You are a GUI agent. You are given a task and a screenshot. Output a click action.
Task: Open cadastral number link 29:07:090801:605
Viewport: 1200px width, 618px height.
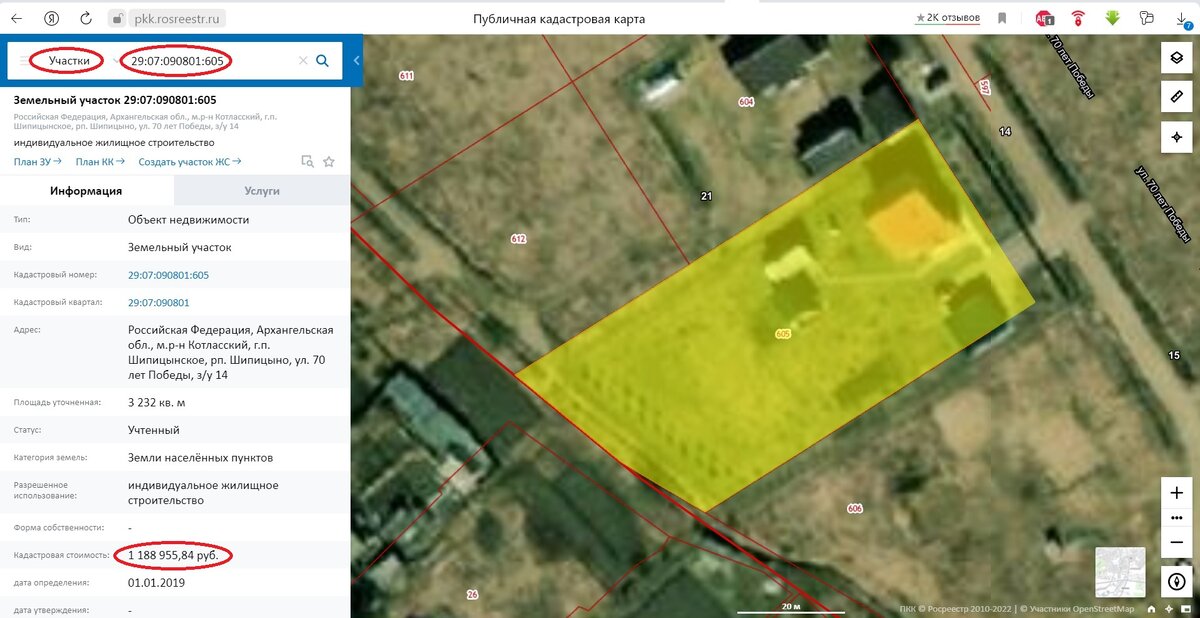coord(168,275)
